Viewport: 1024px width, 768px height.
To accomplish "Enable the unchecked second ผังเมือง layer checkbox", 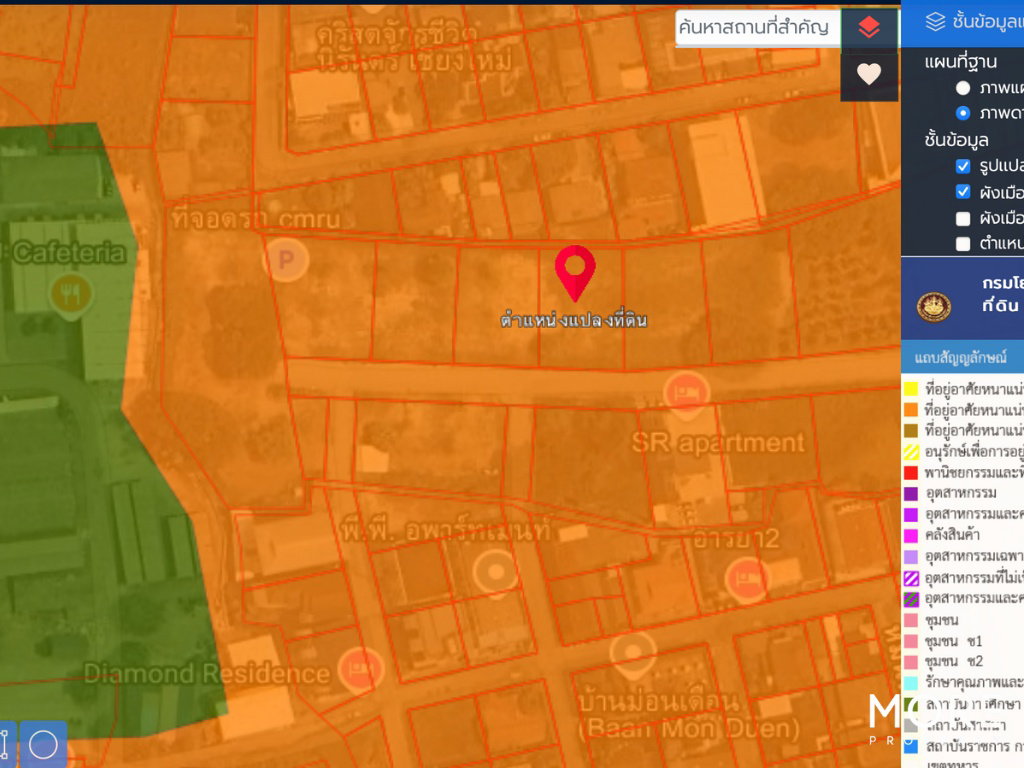I will coord(963,218).
